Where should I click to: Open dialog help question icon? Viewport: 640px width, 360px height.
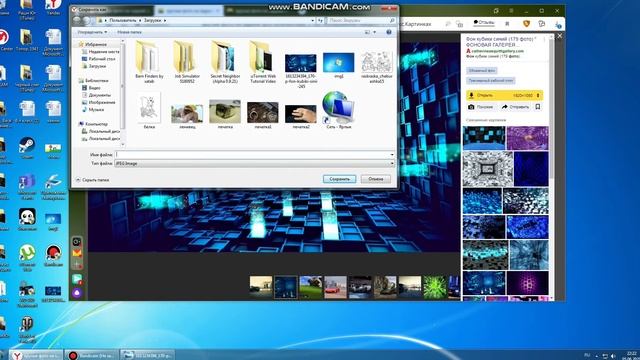point(389,32)
